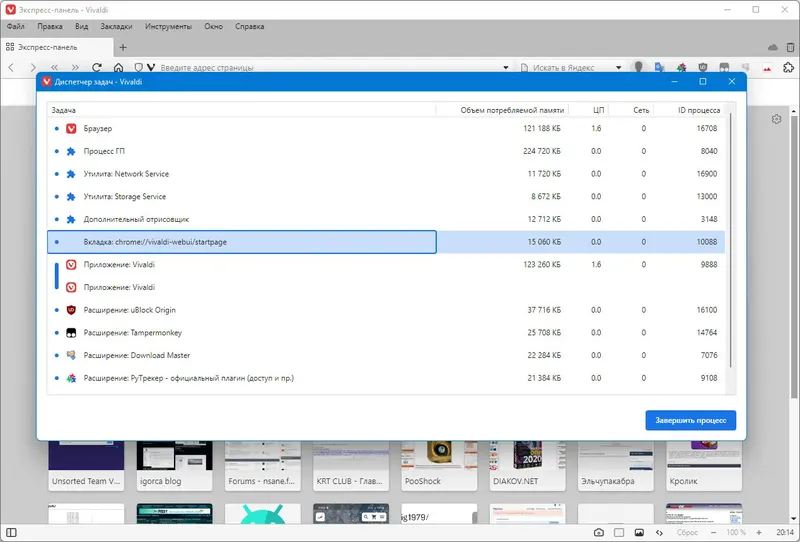Screen dimensions: 800x542
Task: Open the shield tracker blocker icon
Action: (138, 67)
